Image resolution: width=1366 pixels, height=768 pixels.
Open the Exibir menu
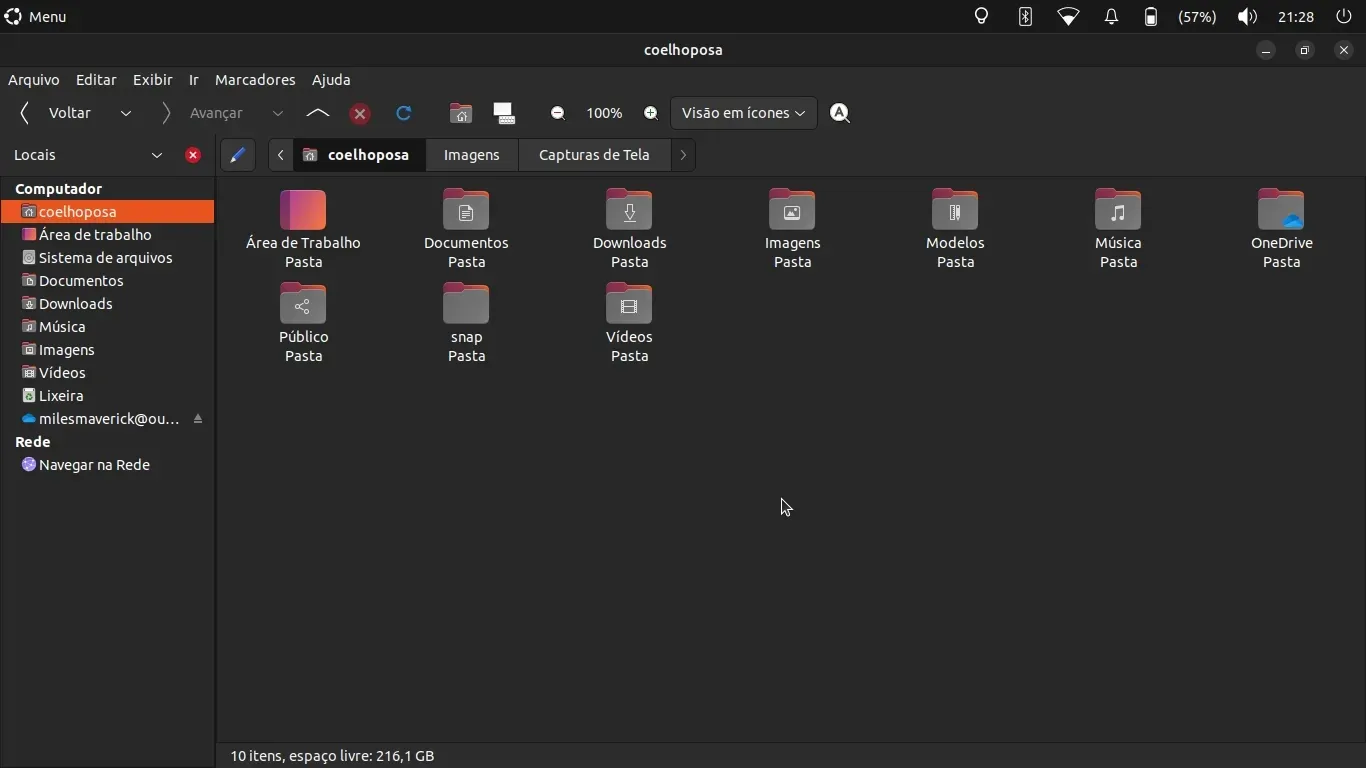(x=152, y=80)
